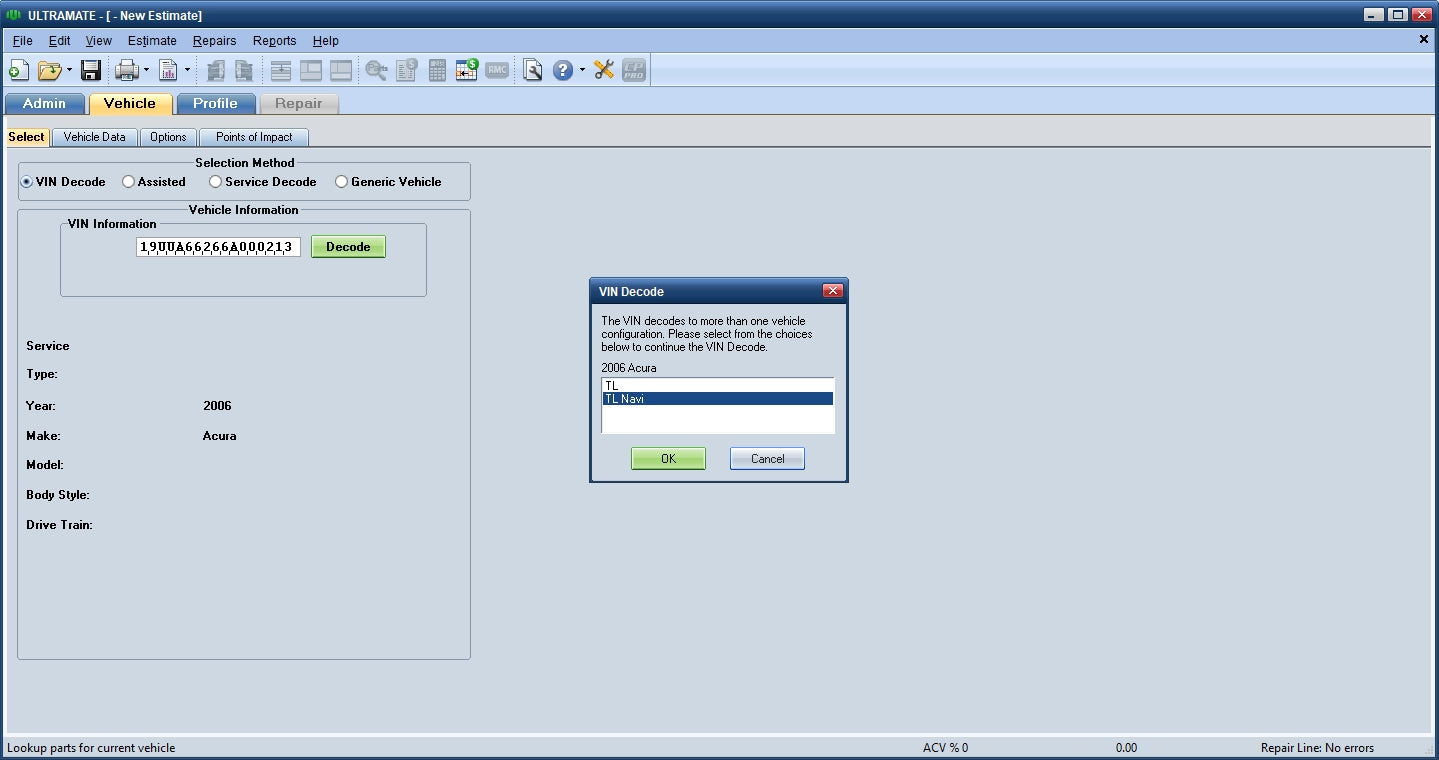Select the VIN Decode radio button

(x=26, y=182)
